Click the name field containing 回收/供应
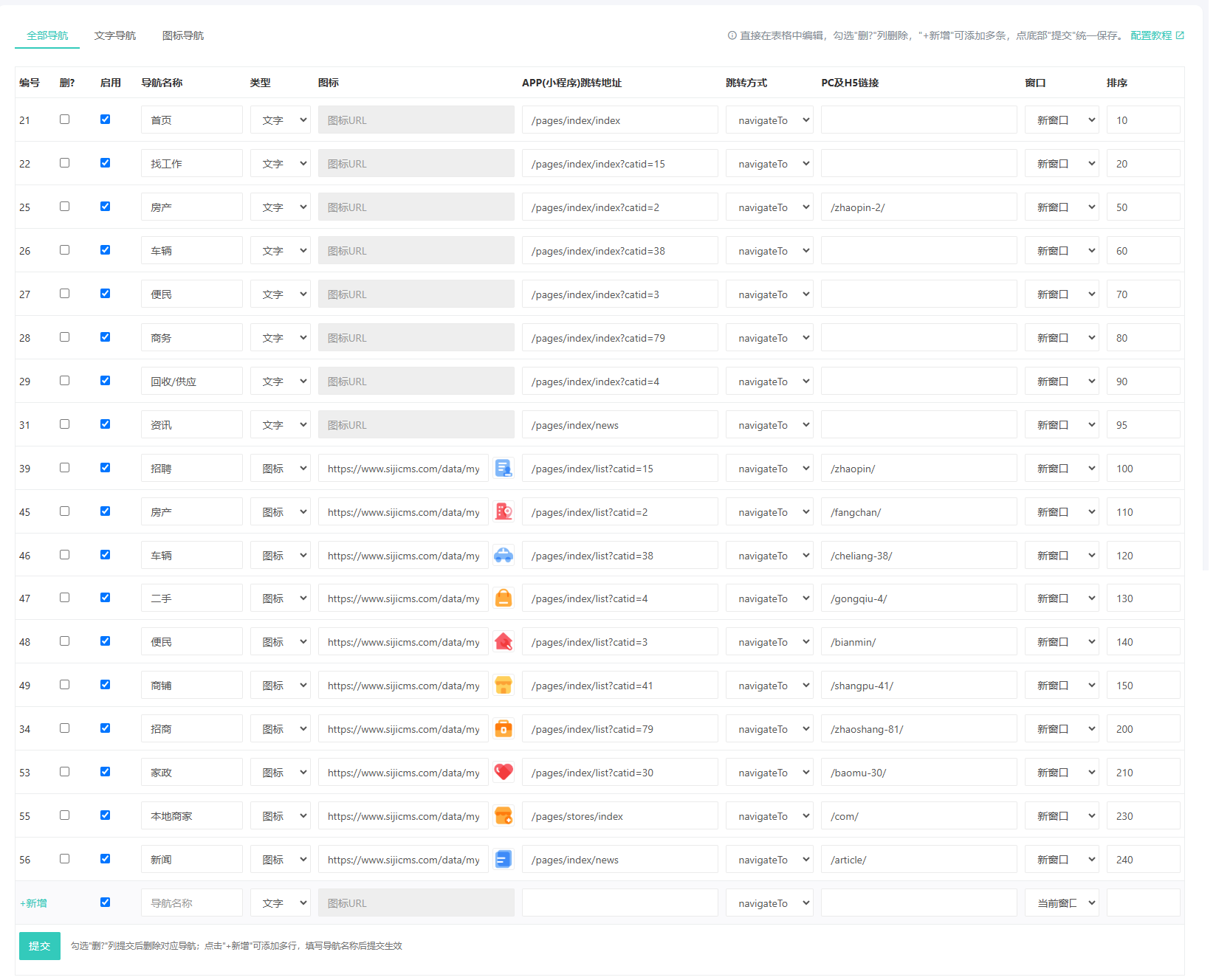This screenshot has width=1216, height=980. tap(192, 382)
